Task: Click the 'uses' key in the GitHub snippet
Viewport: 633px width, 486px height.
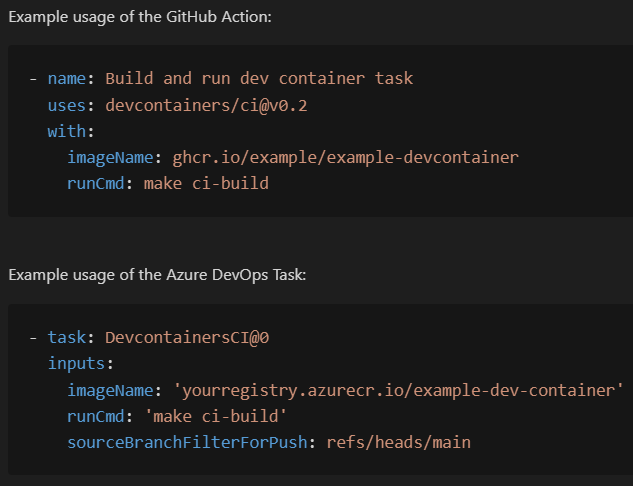Action: coord(67,105)
